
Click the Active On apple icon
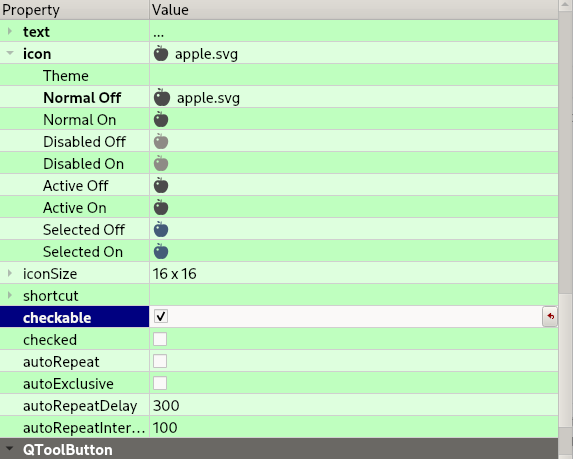(161, 208)
